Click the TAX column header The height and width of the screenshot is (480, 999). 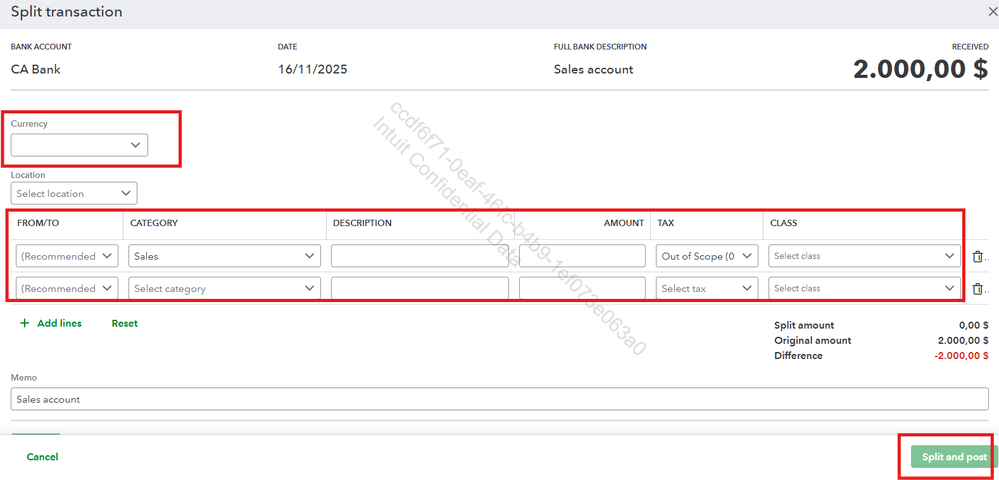pos(665,223)
